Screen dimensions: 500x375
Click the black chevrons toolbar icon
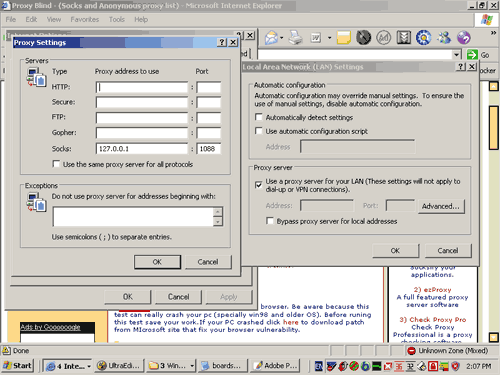[x=404, y=38]
